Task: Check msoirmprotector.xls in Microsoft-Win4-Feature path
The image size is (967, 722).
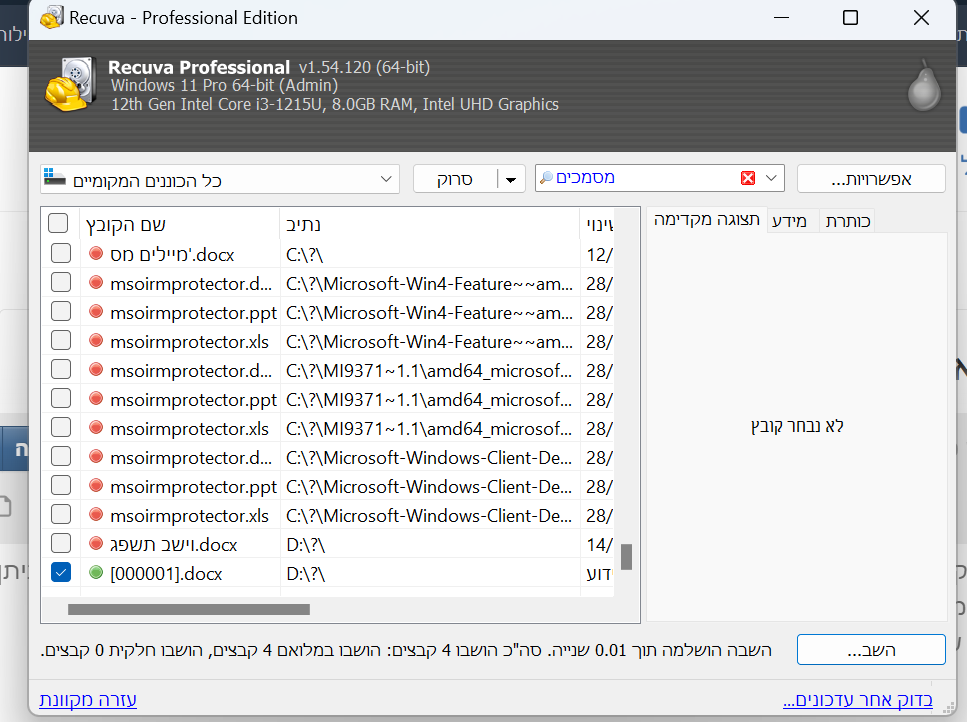Action: pyautogui.click(x=60, y=340)
